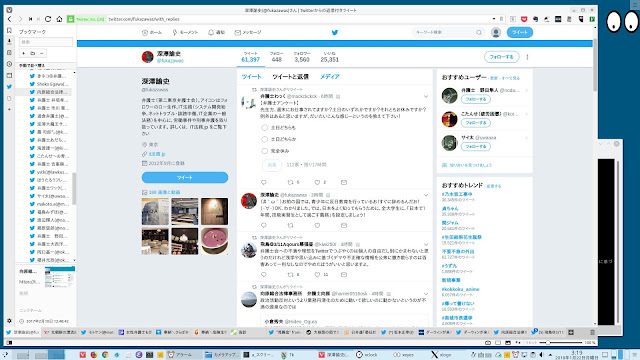Open pink bowl media thumbnail
The height and width of the screenshot is (360, 640).
click(x=214, y=241)
